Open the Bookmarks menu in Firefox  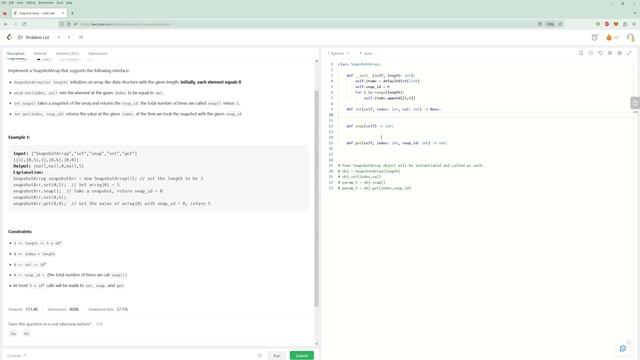(x=46, y=2)
